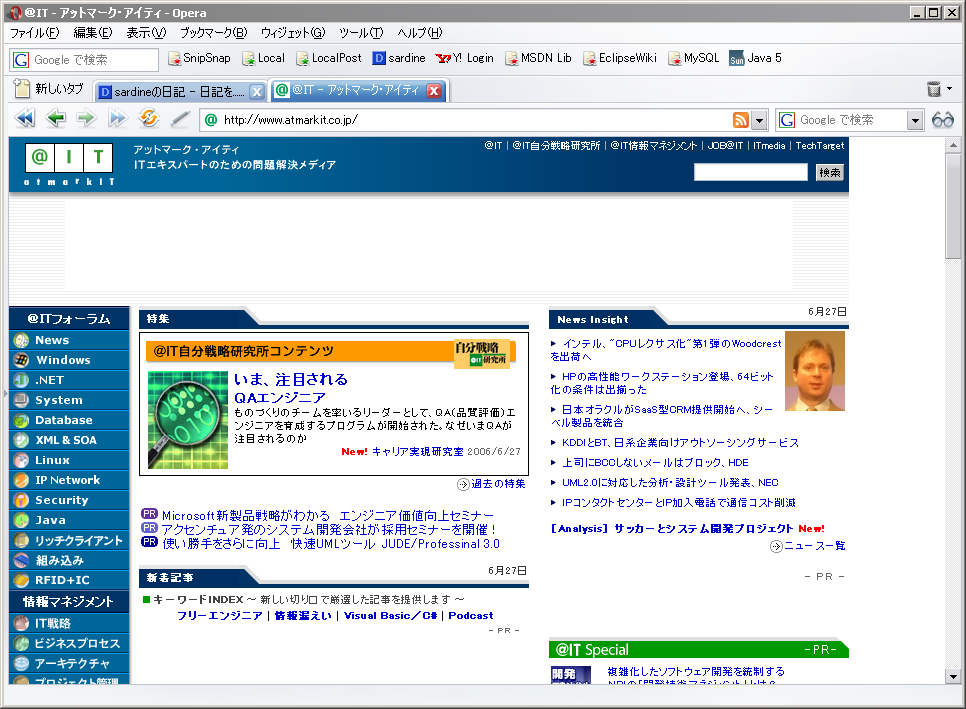Open the TechTarget header link

[819, 146]
